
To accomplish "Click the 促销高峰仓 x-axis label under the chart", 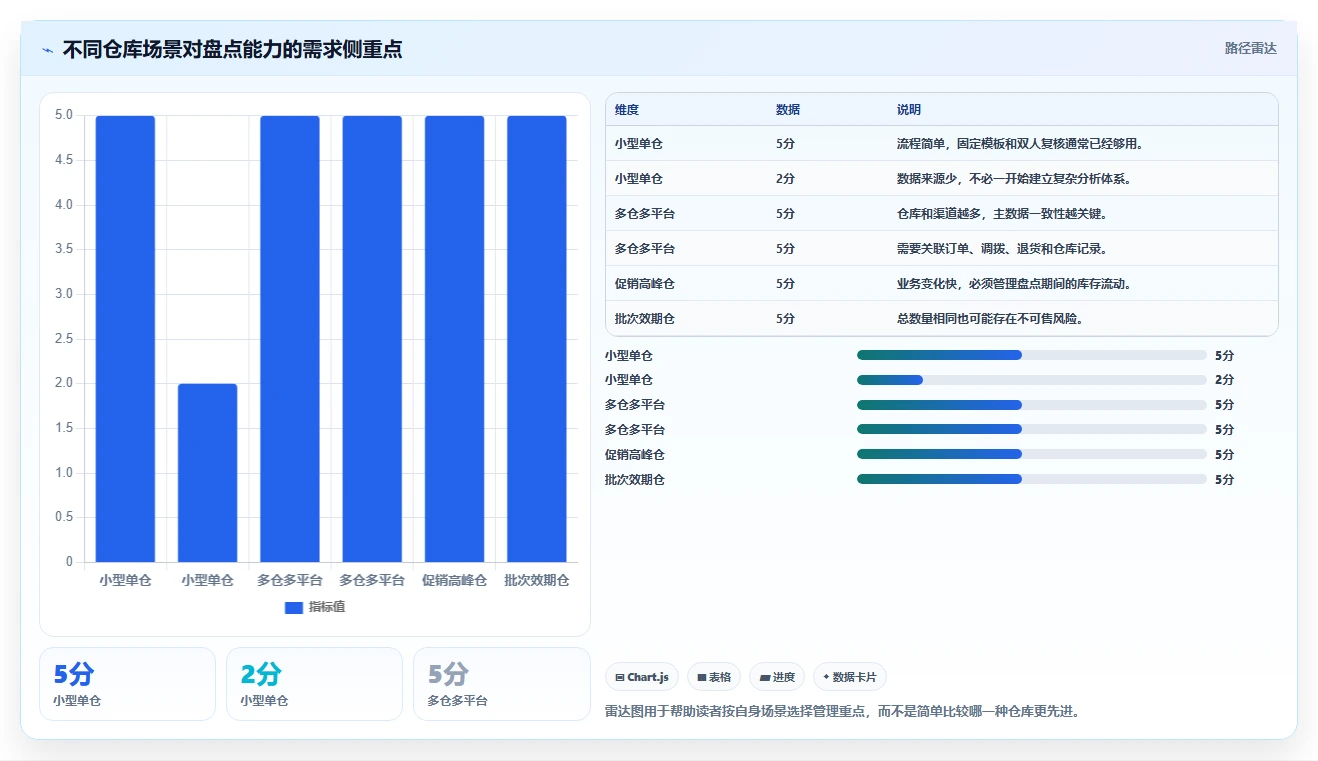I will (x=454, y=580).
